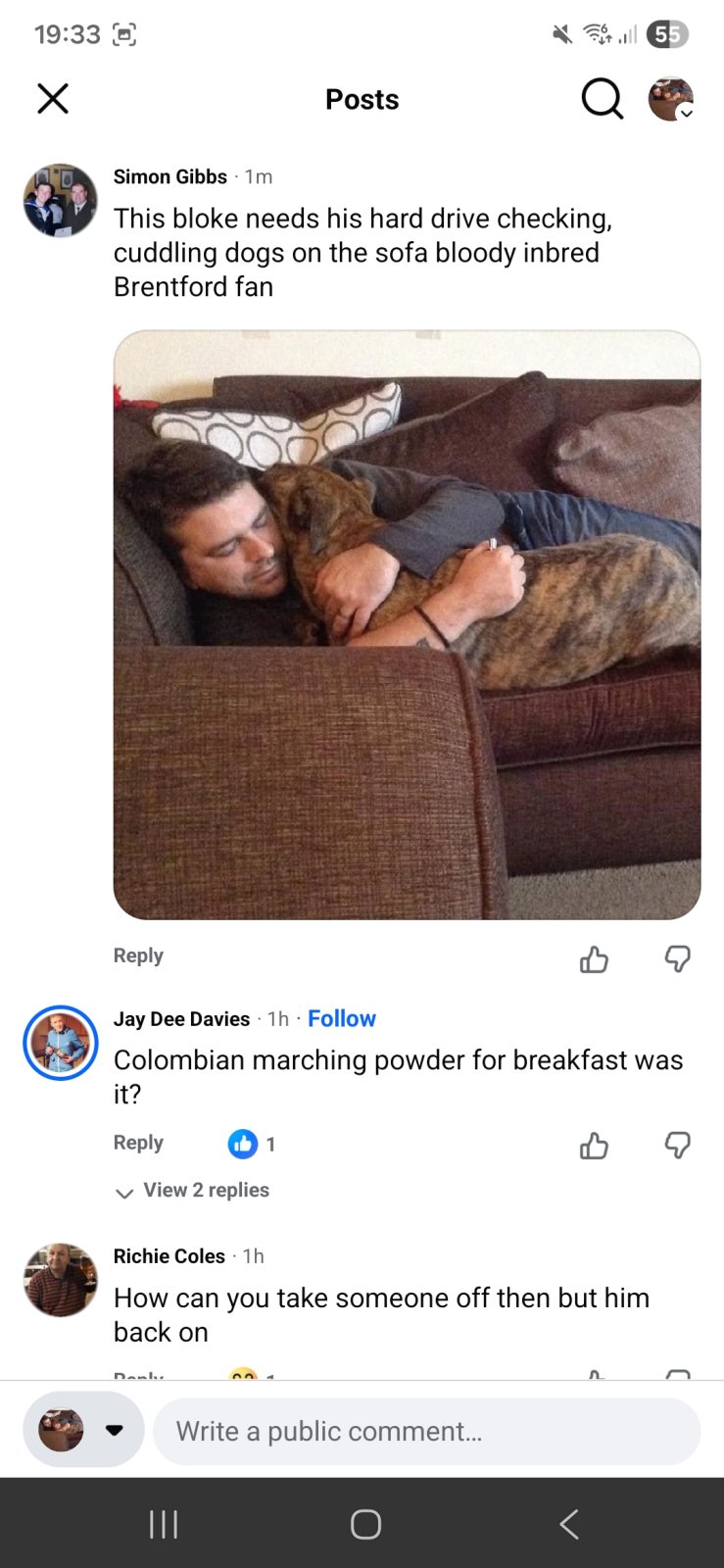
Task: Open the profile switcher avatar at top right
Action: coord(671,99)
